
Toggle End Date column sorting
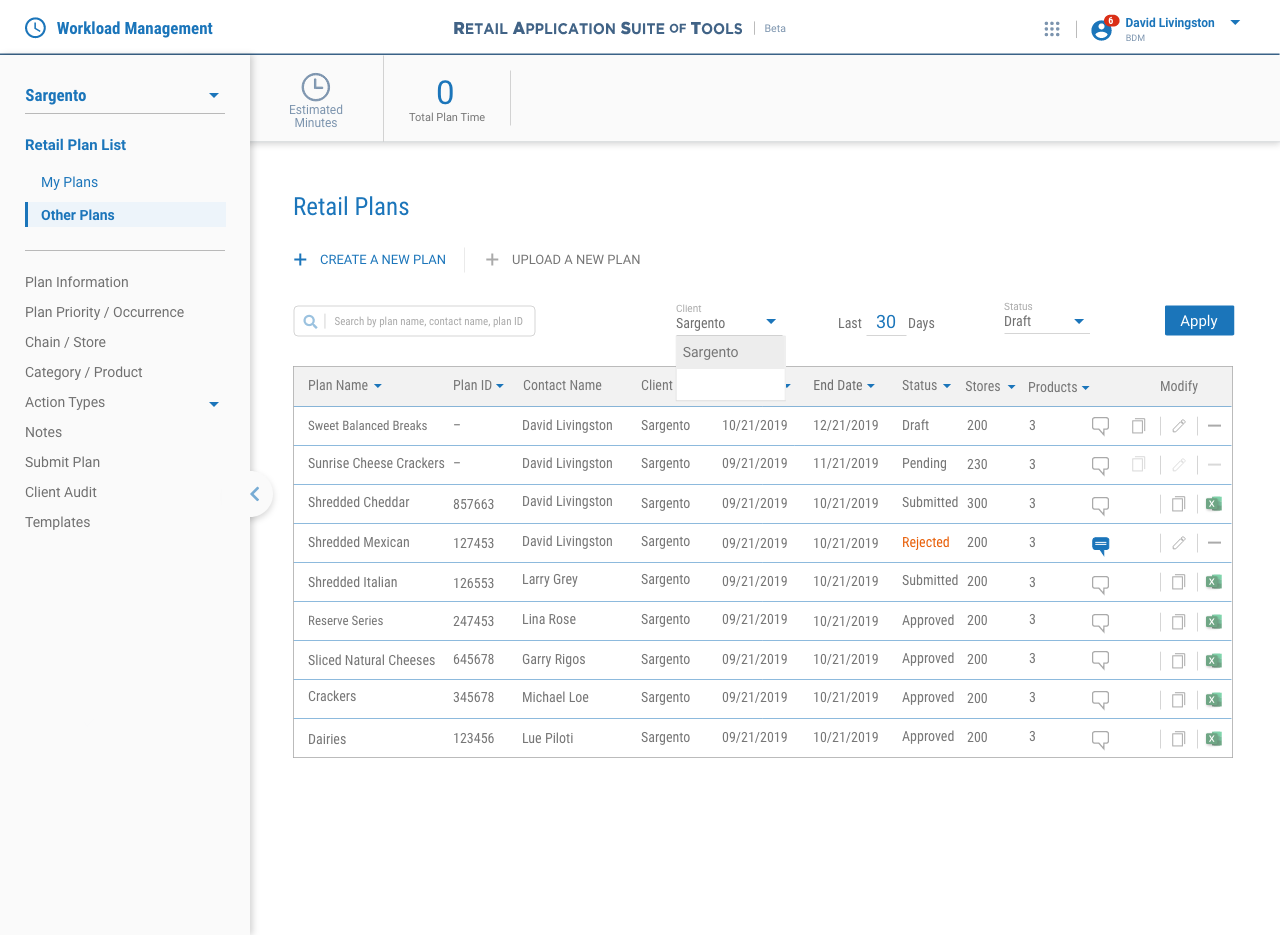[x=872, y=385]
